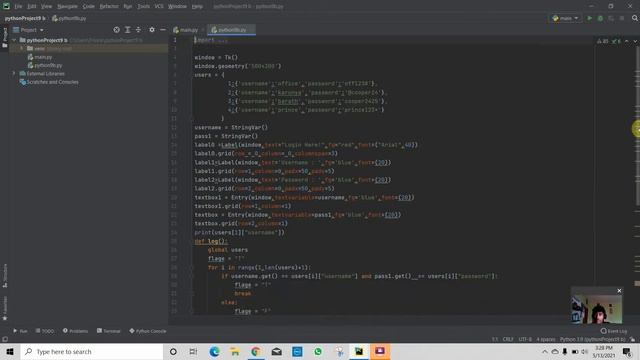640x360 pixels.
Task: Open the Run menu
Action: pyautogui.click(x=128, y=7)
